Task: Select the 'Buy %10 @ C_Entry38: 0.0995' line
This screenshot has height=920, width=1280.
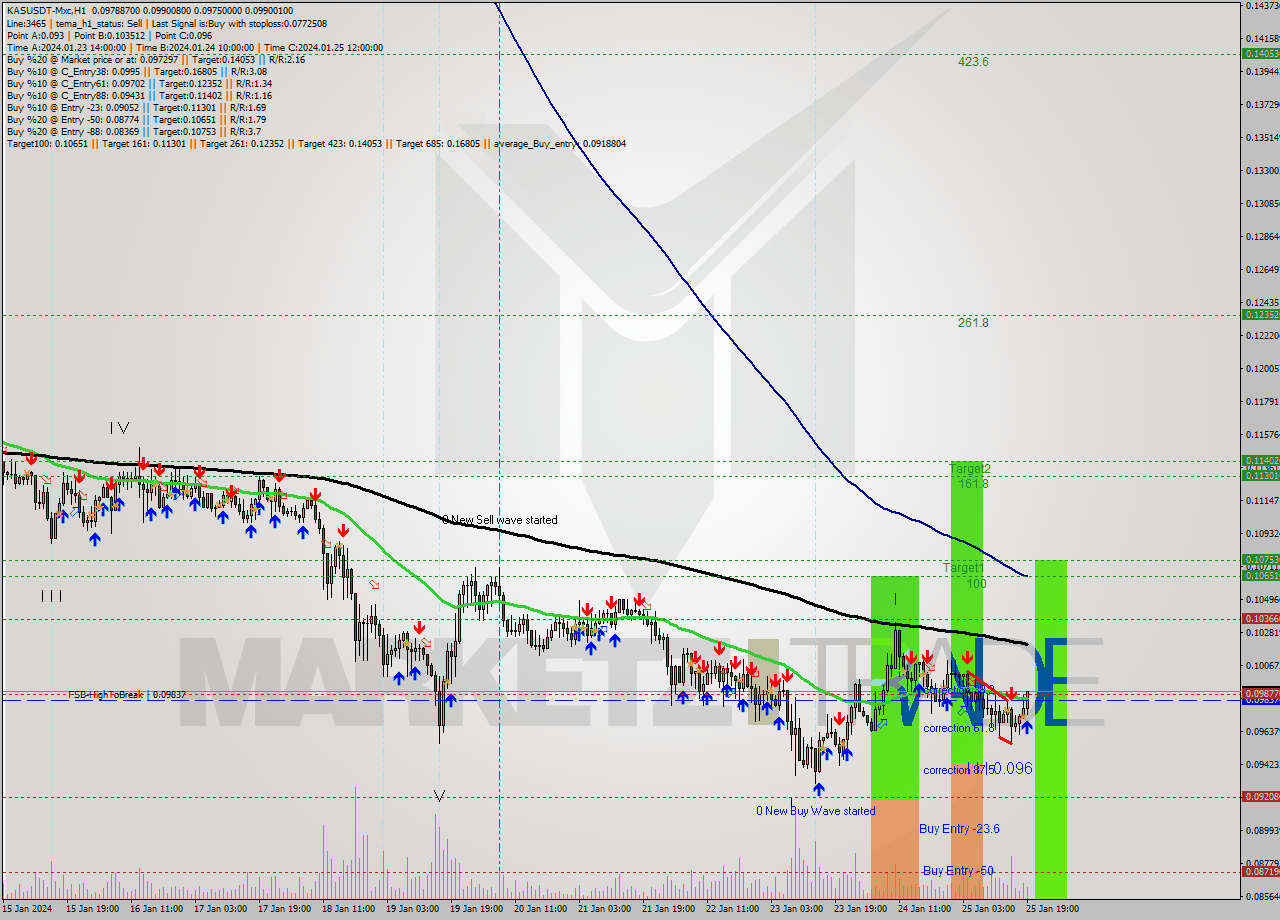Action: pyautogui.click(x=137, y=71)
